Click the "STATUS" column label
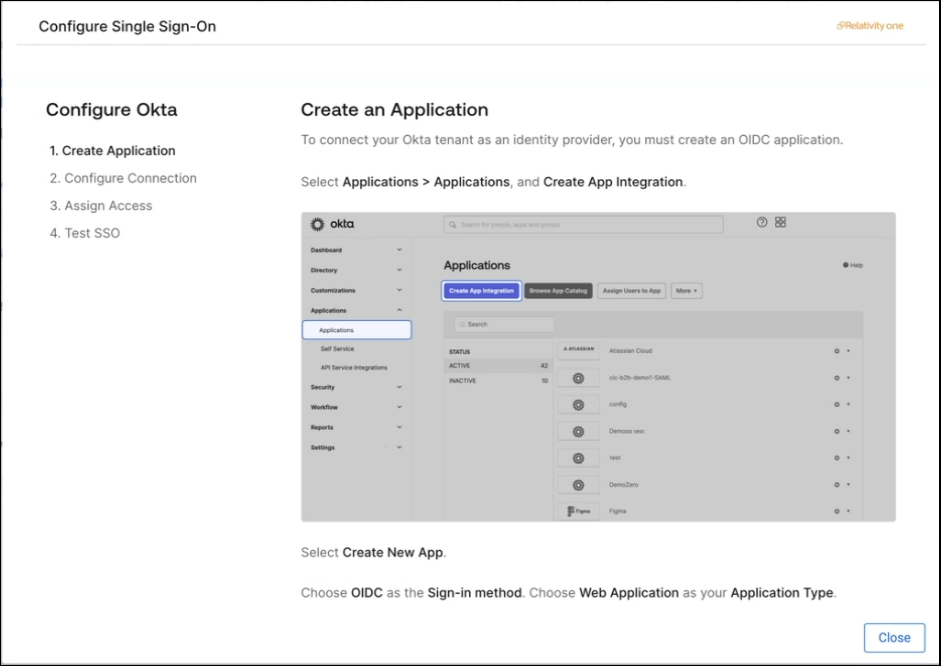The width and height of the screenshot is (941, 666). [x=460, y=352]
